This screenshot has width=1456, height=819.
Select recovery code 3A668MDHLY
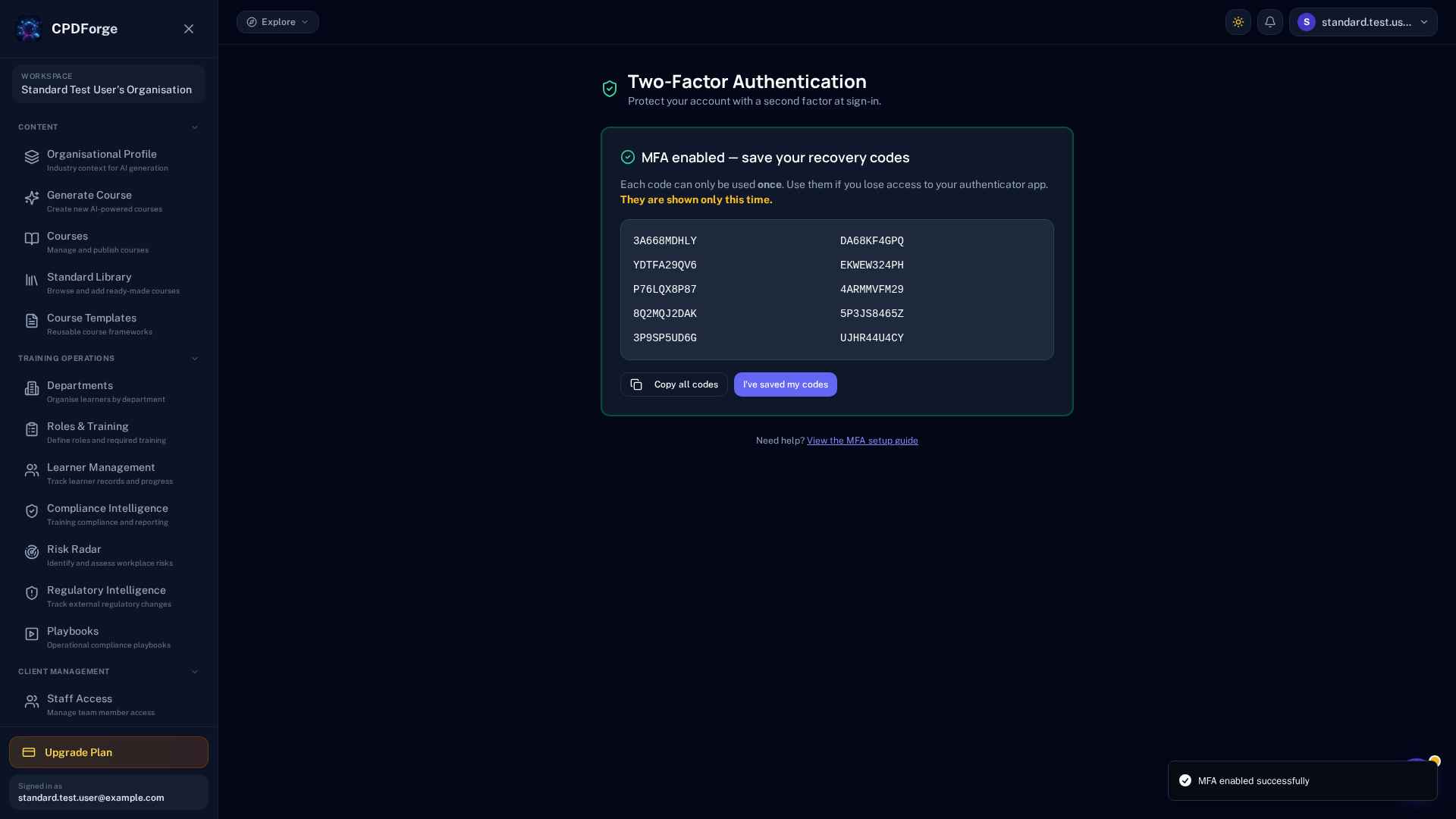point(665,241)
